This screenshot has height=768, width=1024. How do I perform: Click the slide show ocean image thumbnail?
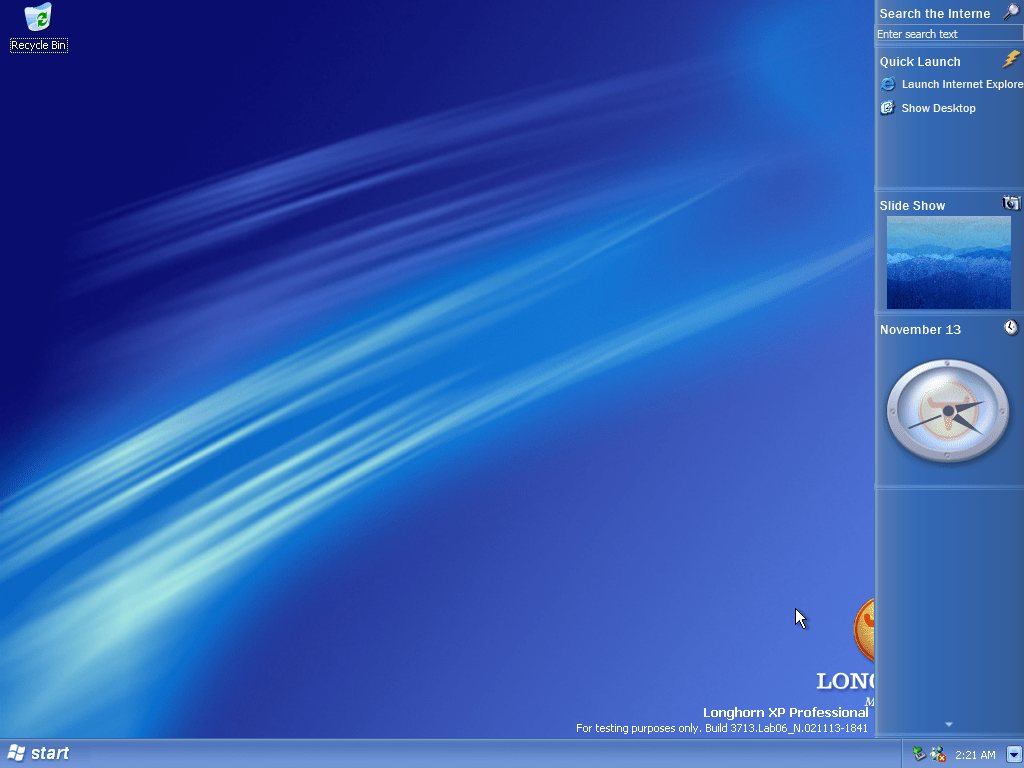948,262
